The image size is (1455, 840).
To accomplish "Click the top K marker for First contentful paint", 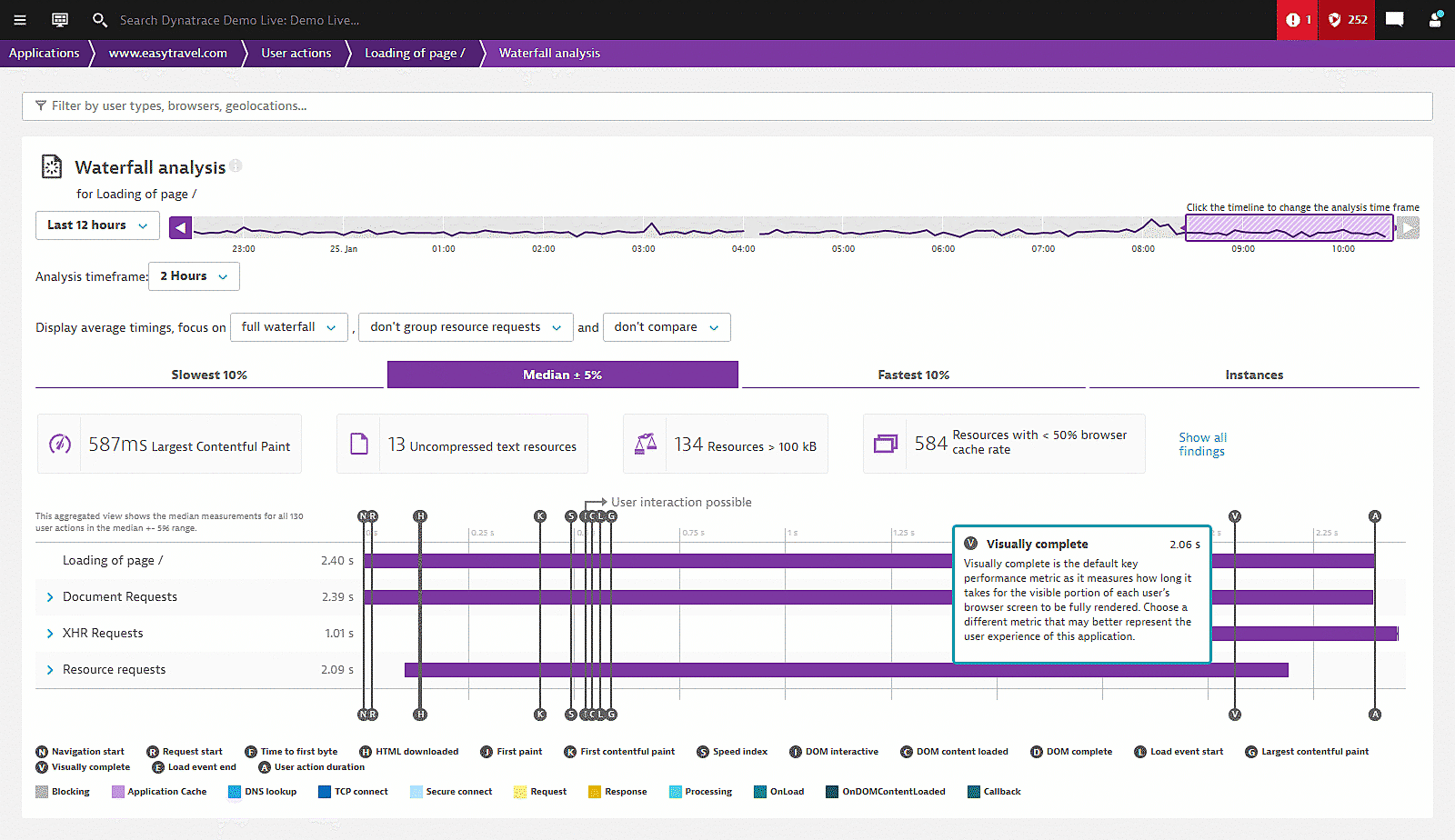I will pos(540,516).
